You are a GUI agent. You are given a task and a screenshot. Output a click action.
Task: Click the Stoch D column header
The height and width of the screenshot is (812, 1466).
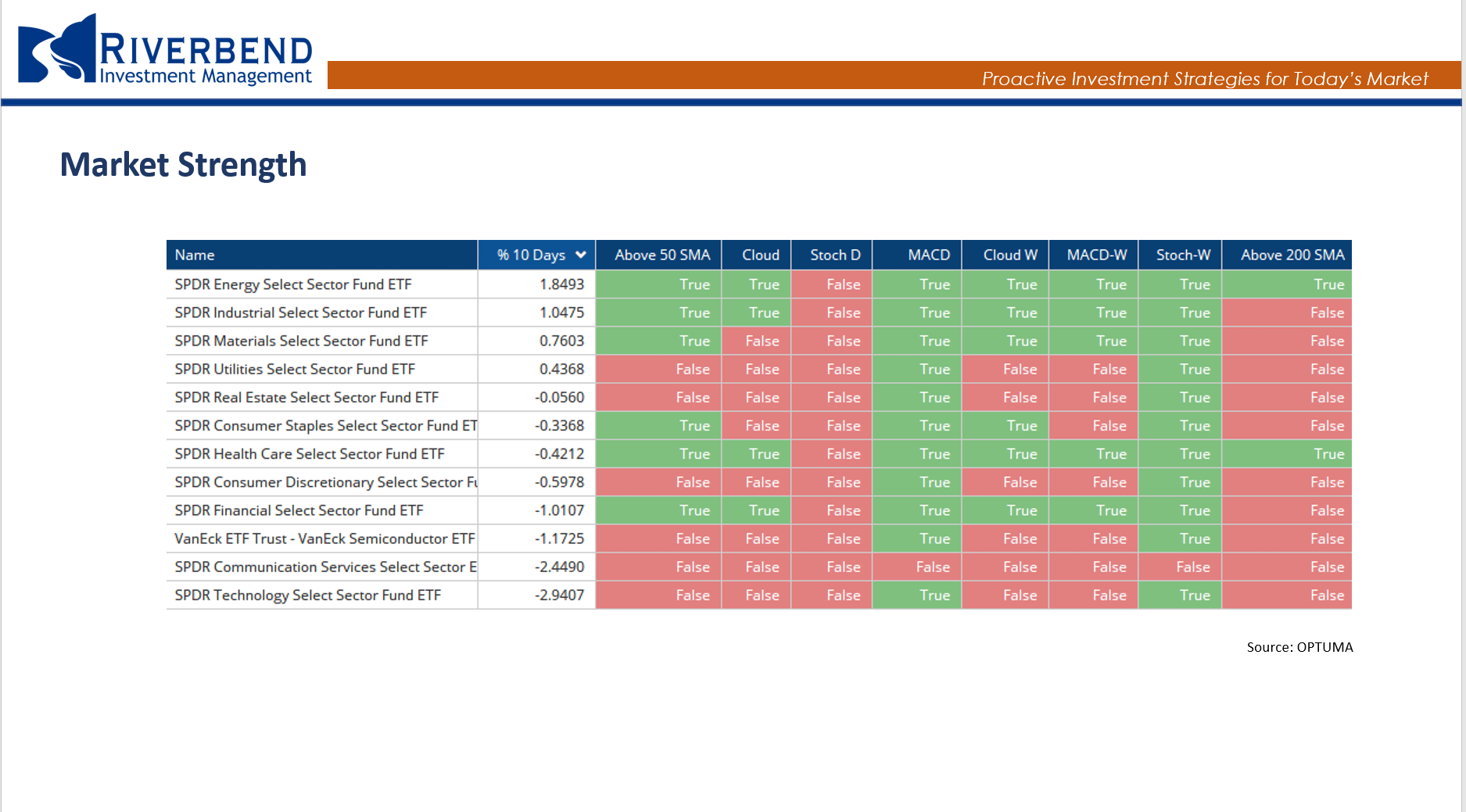point(832,255)
